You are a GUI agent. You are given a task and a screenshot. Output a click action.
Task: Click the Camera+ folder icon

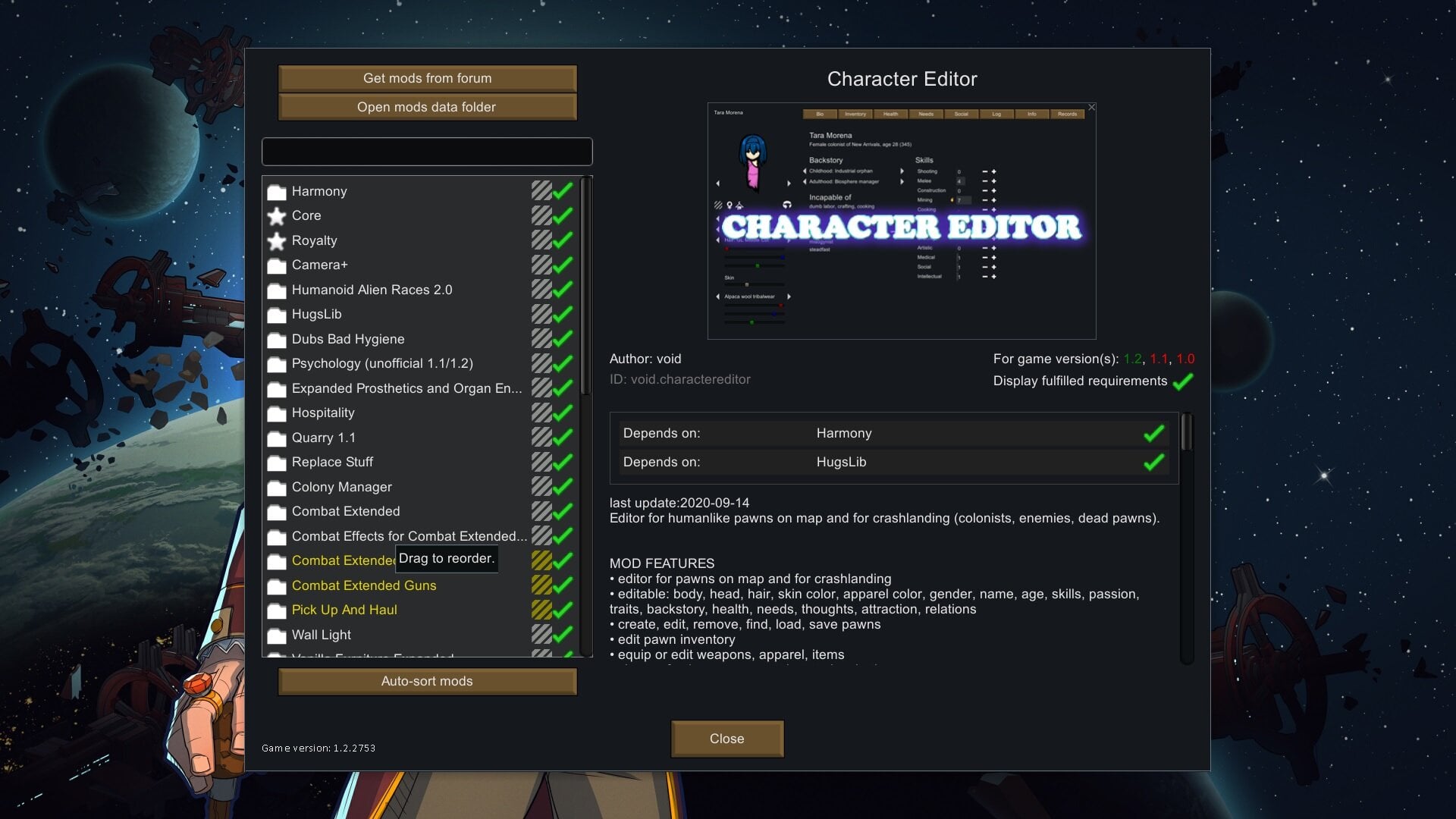(x=277, y=265)
